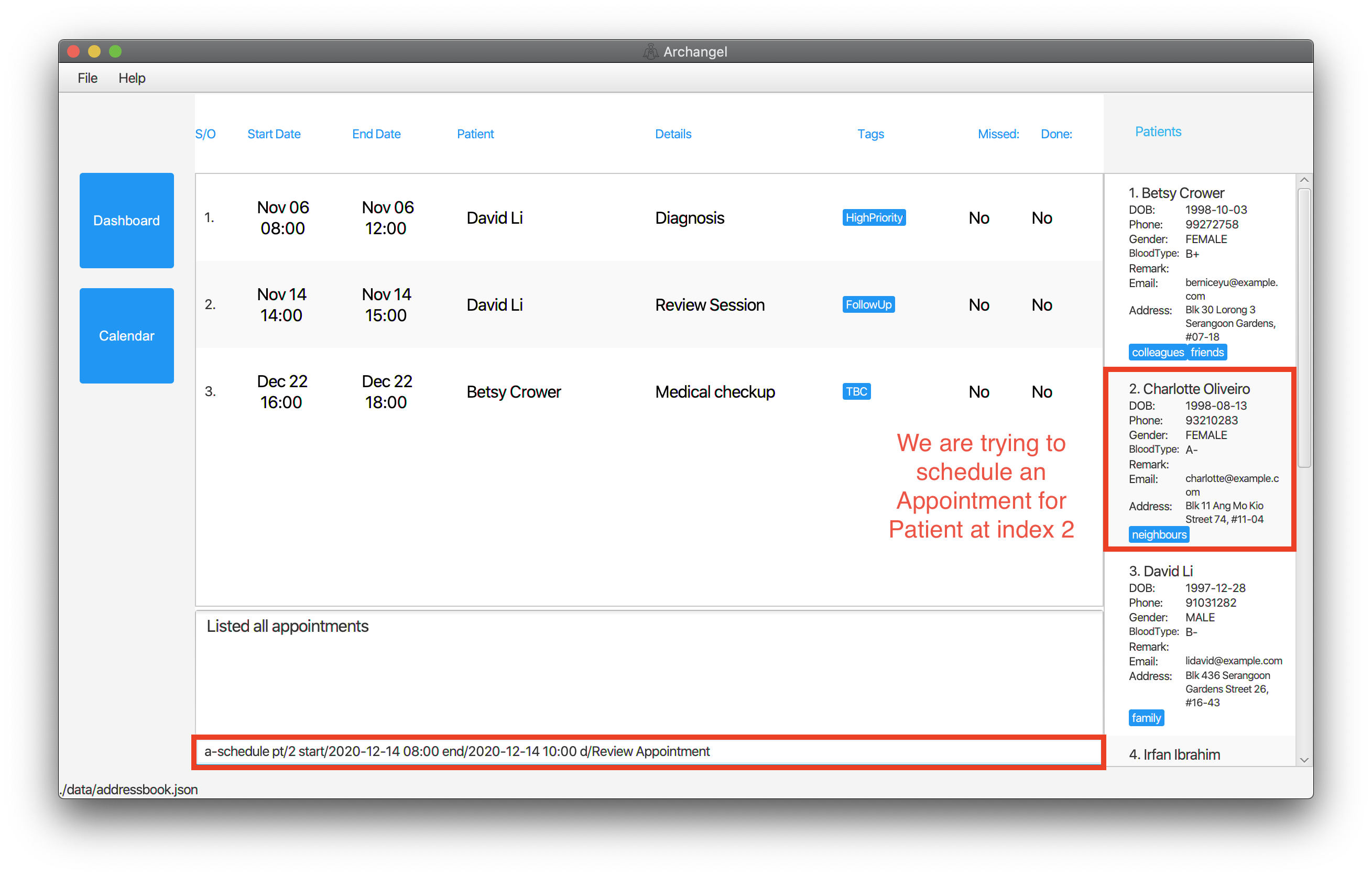The height and width of the screenshot is (876, 1372).
Task: Click the patient list scrollbar thumb
Action: (1304, 328)
